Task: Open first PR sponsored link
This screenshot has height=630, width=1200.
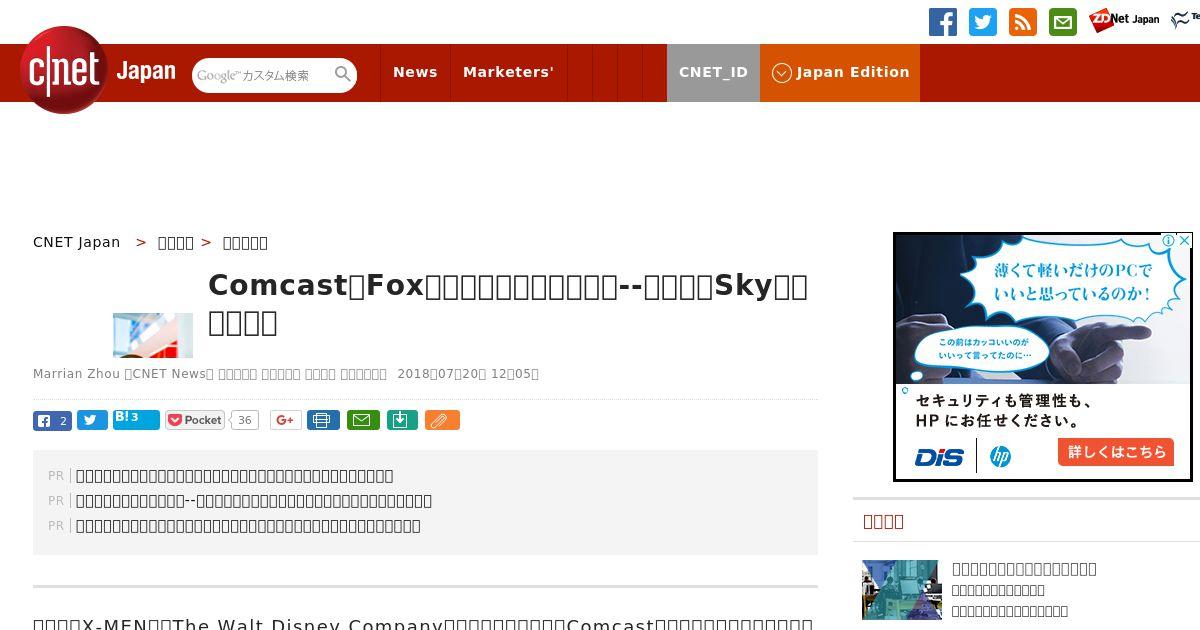Action: point(235,476)
